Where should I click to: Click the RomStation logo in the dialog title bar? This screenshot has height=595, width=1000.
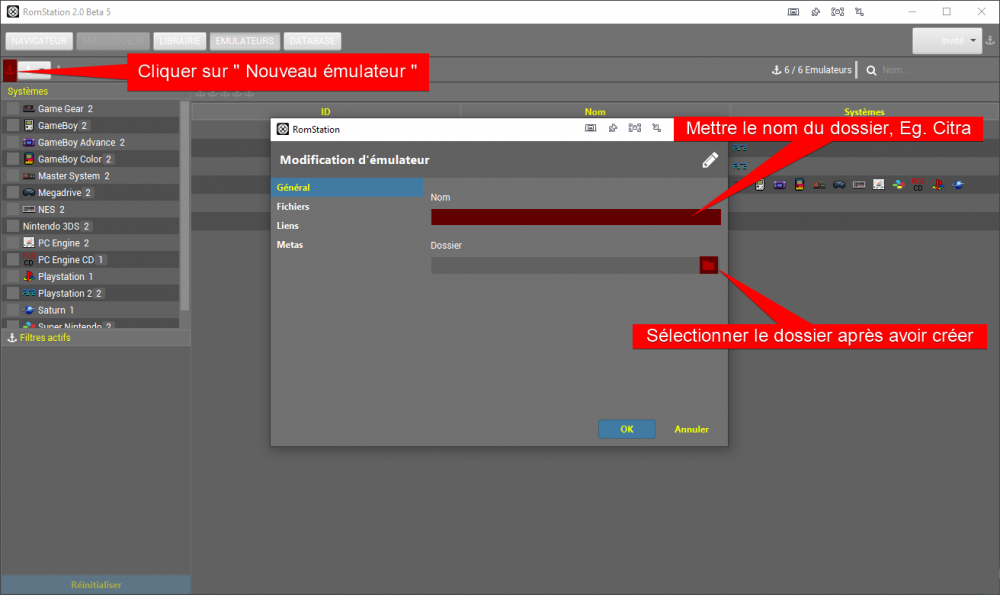point(283,129)
